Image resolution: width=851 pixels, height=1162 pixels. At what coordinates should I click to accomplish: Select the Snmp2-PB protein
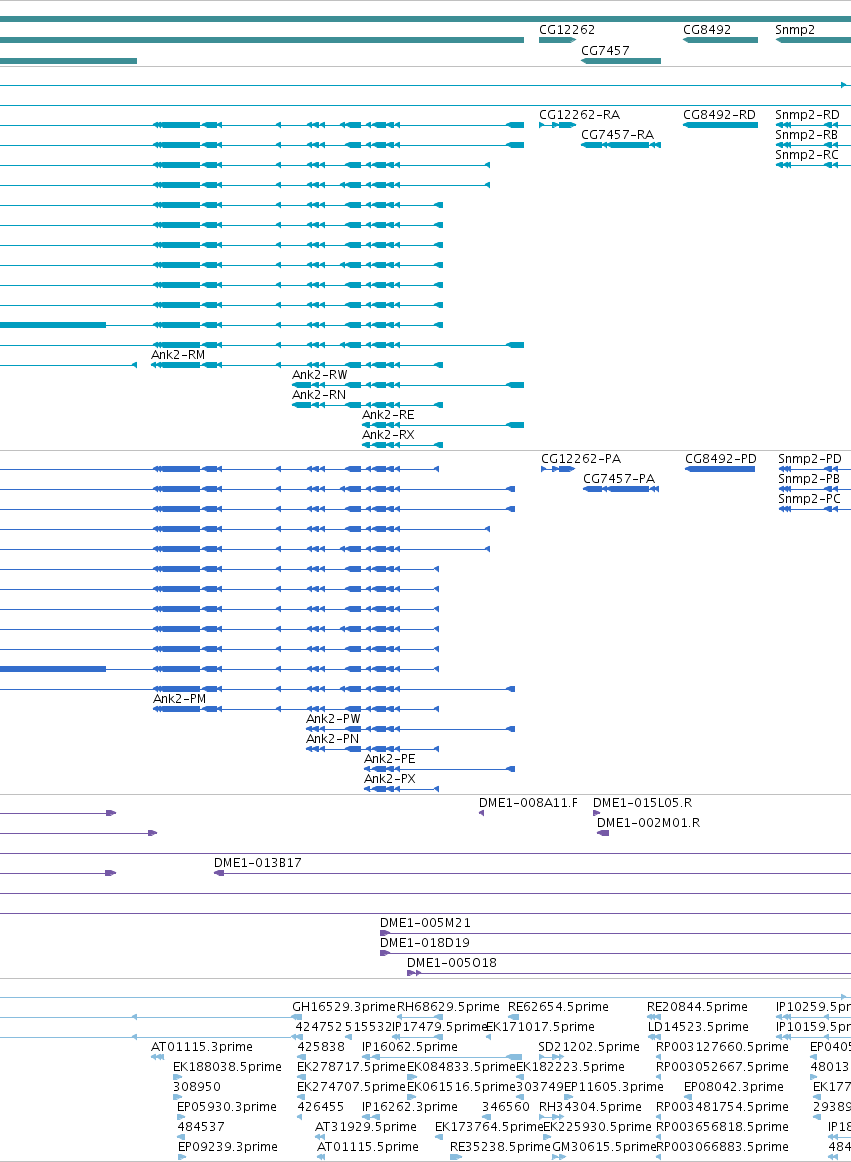coord(809,479)
